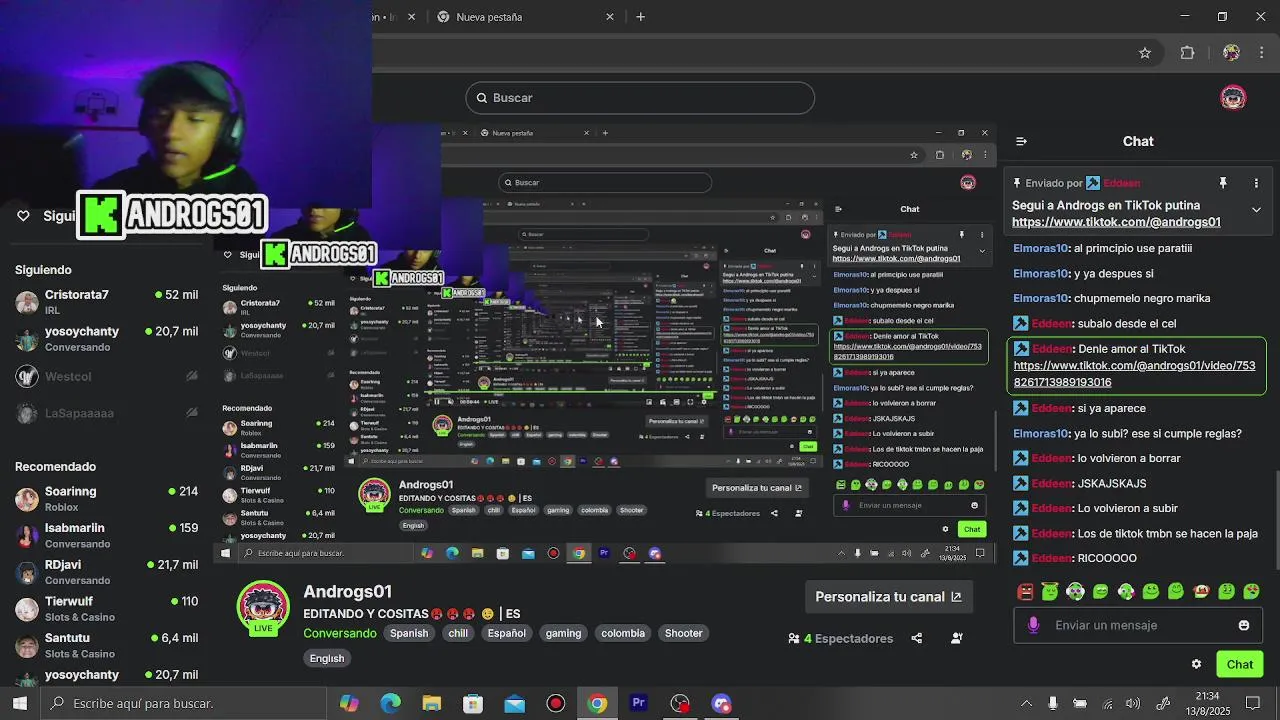Open LaSapaaaaa offline channel

point(106,413)
